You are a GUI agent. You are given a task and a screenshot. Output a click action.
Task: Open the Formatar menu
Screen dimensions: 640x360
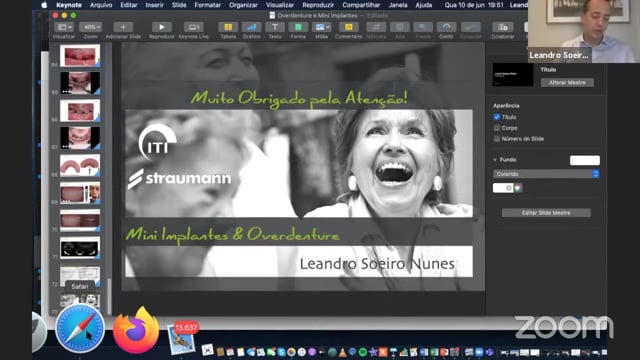tap(207, 5)
